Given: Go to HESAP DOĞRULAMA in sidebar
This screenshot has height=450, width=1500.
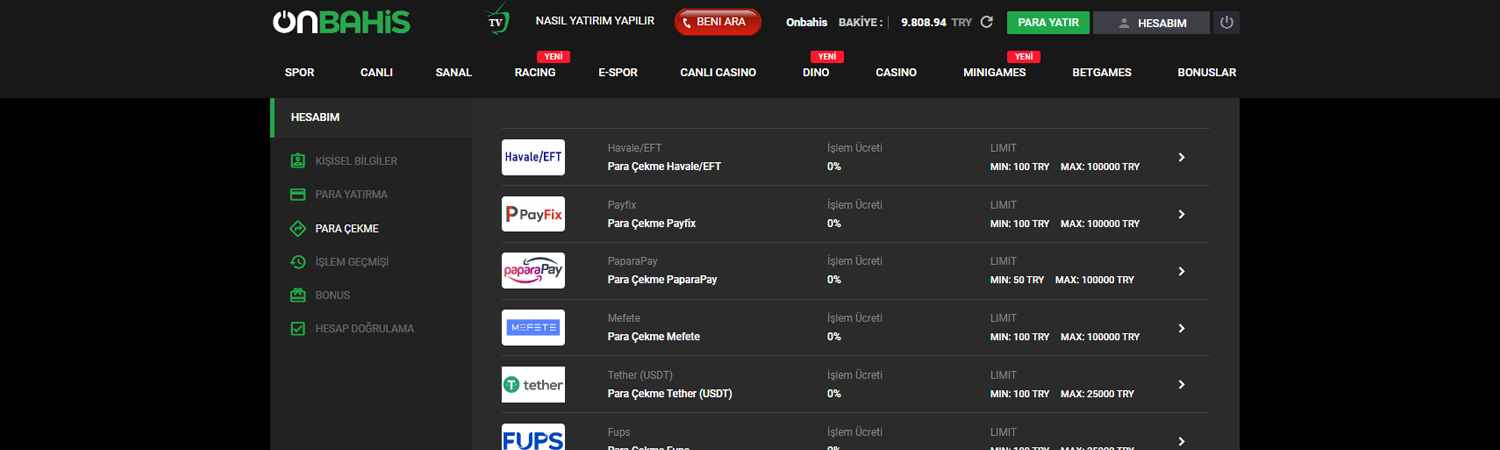Looking at the screenshot, I should click(364, 328).
